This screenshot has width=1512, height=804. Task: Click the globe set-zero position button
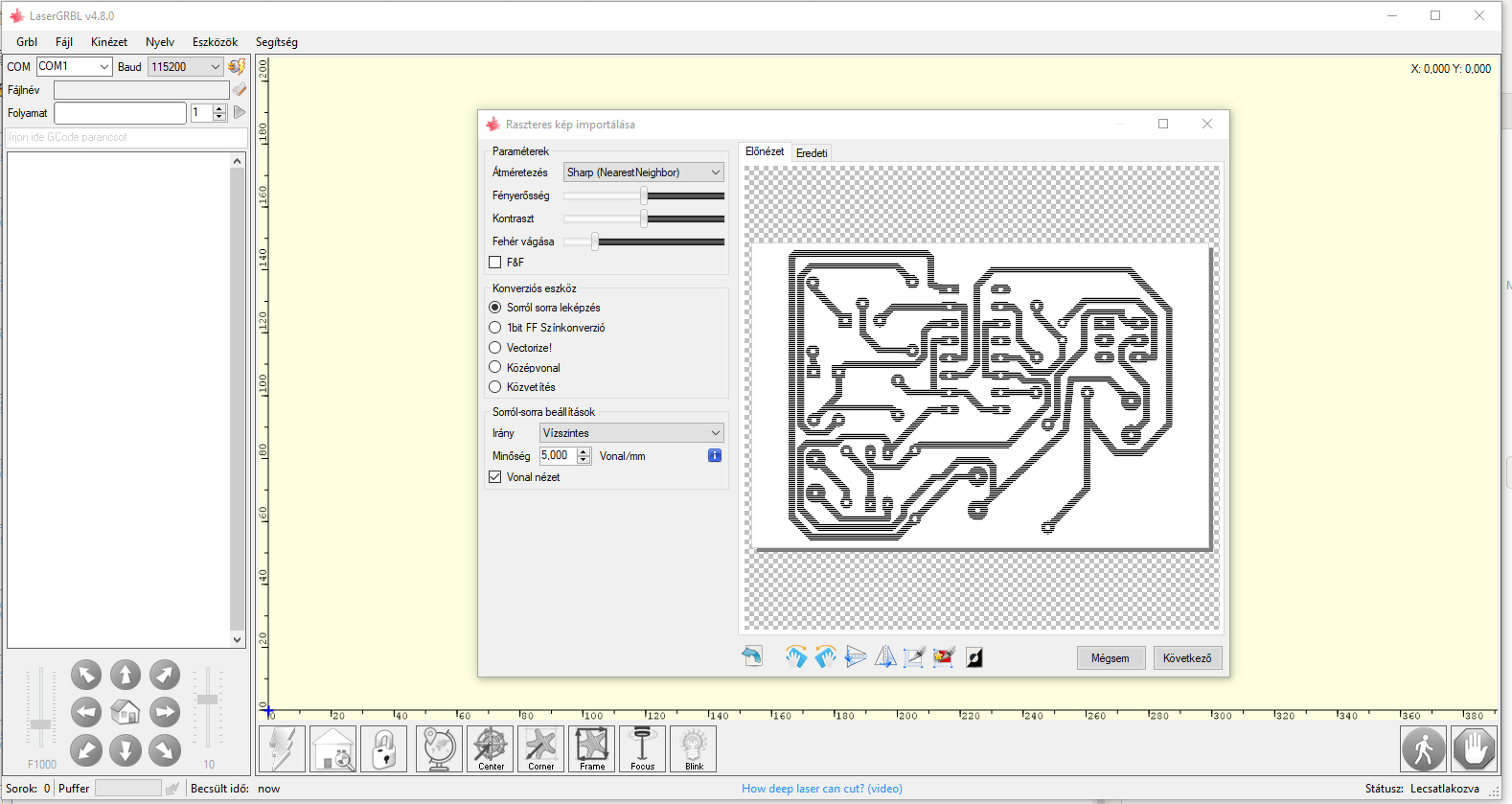439,748
